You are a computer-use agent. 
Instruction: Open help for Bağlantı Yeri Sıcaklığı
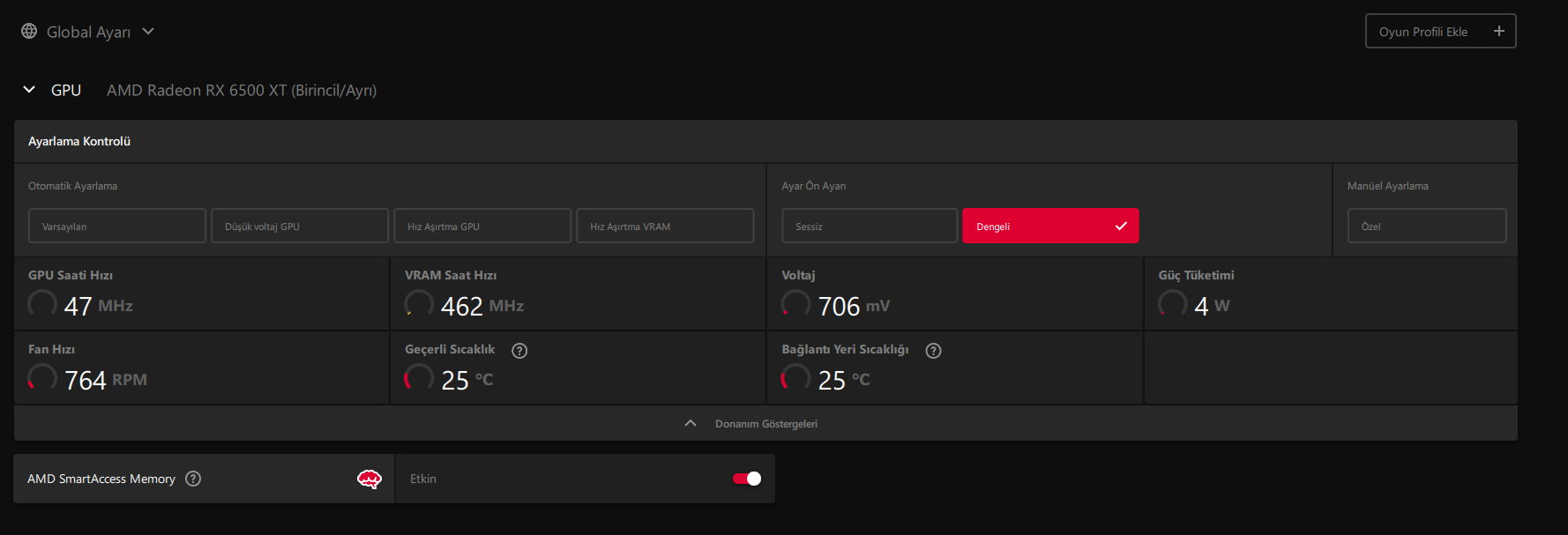pos(933,351)
